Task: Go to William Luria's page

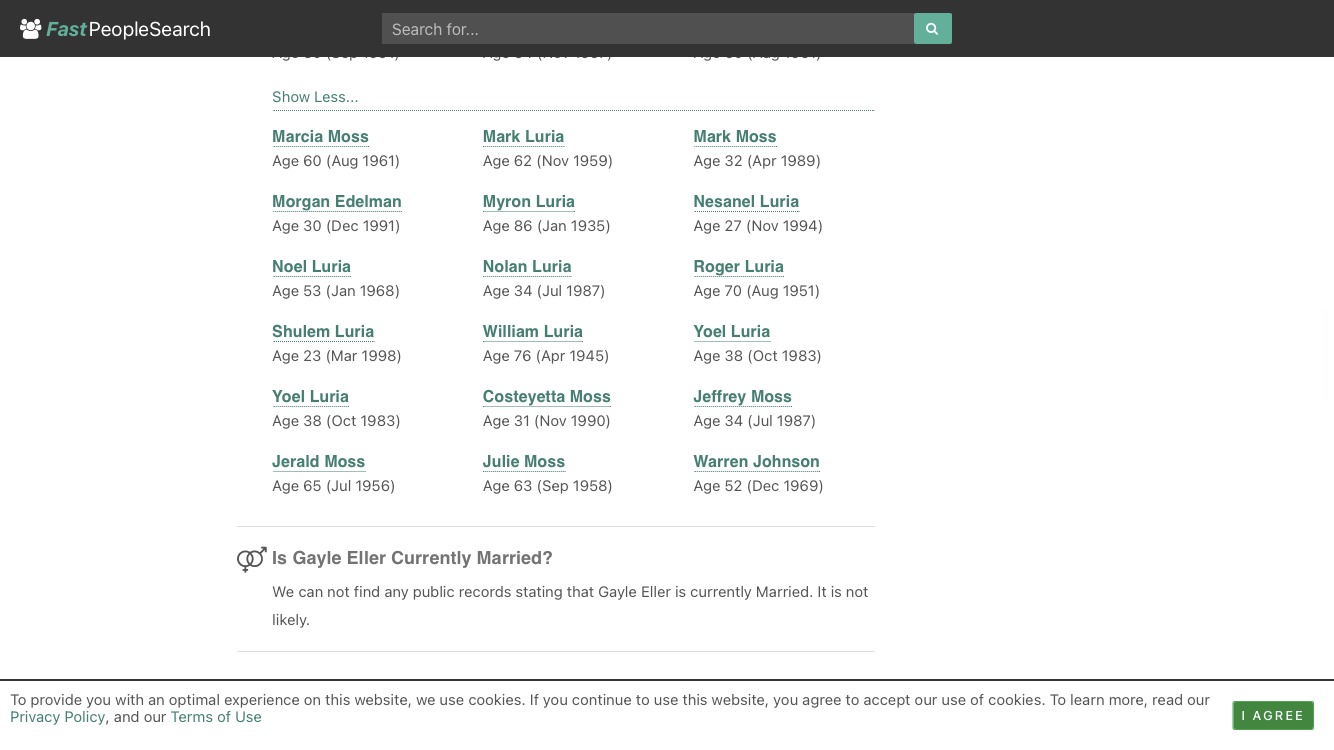Action: [533, 332]
